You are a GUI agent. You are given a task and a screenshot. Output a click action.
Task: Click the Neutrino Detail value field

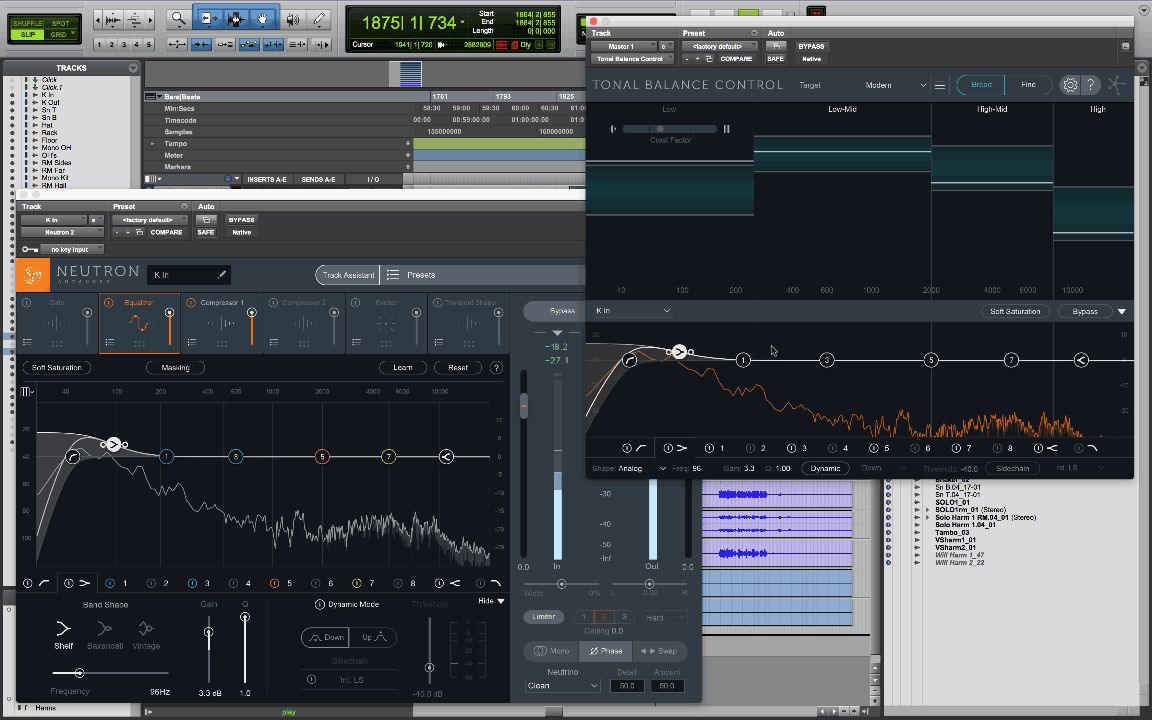[x=627, y=686]
